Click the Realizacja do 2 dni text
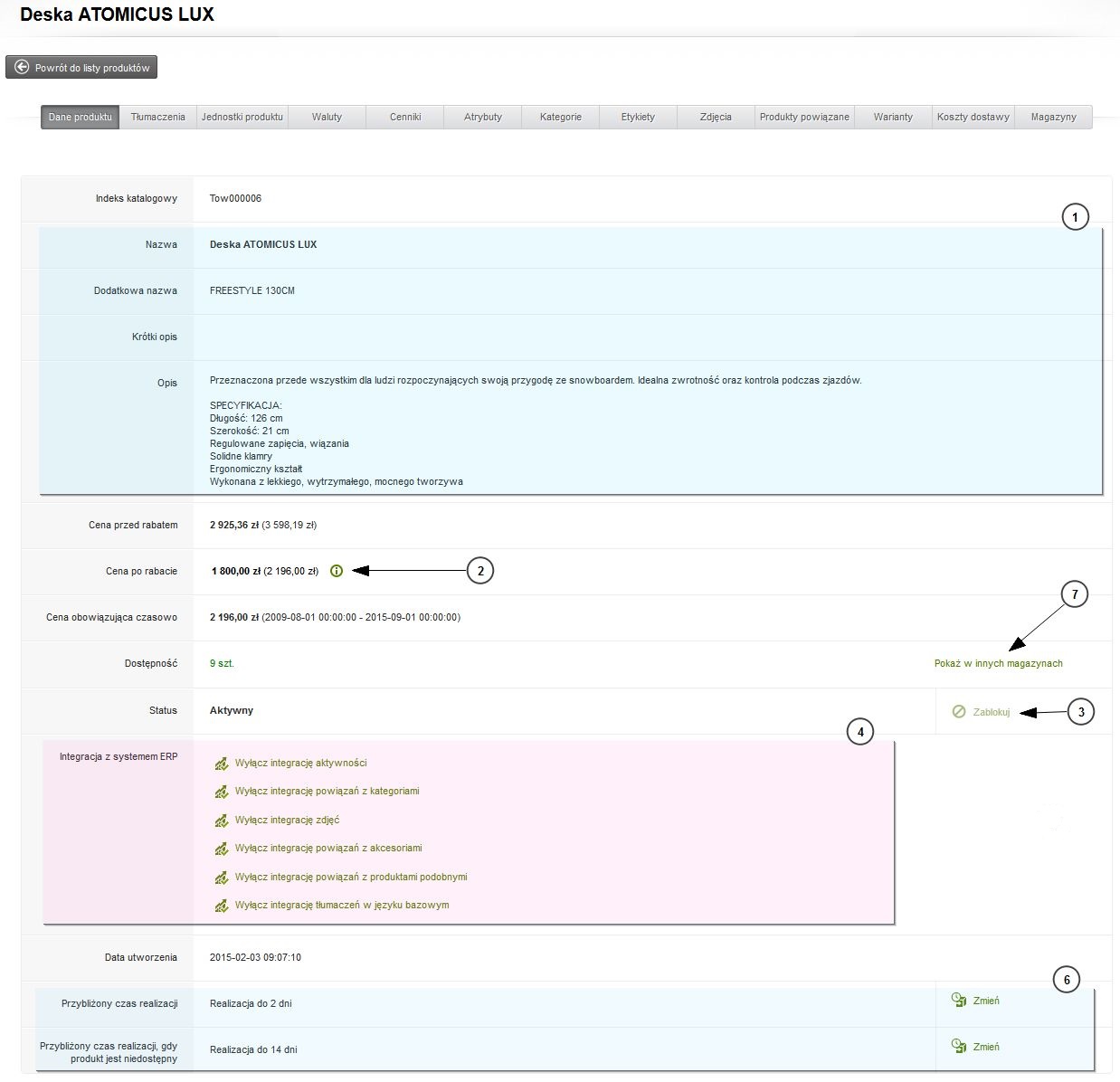Image resolution: width=1120 pixels, height=1082 pixels. point(251,1003)
